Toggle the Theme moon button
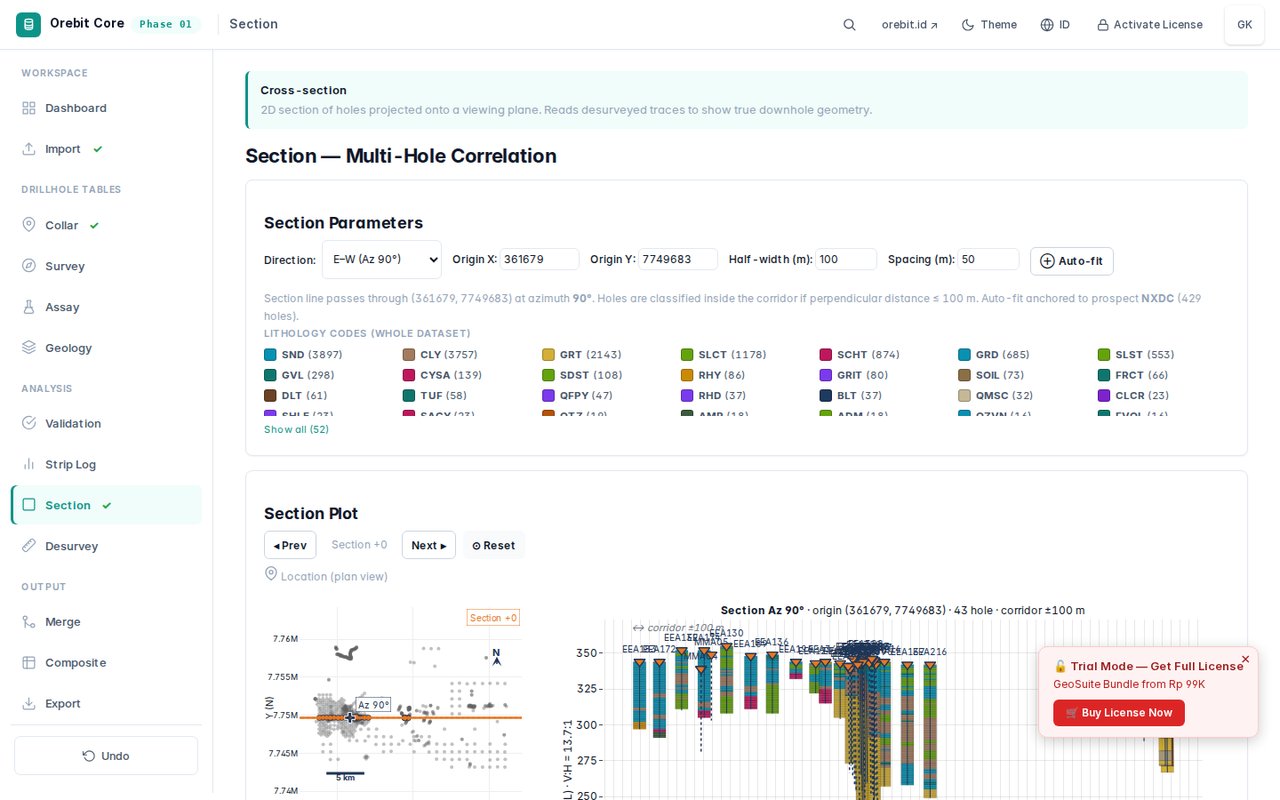1280x800 pixels. (x=989, y=25)
